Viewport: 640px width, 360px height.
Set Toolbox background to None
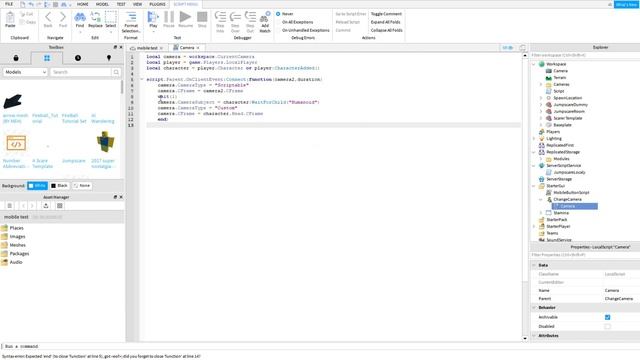[x=82, y=186]
